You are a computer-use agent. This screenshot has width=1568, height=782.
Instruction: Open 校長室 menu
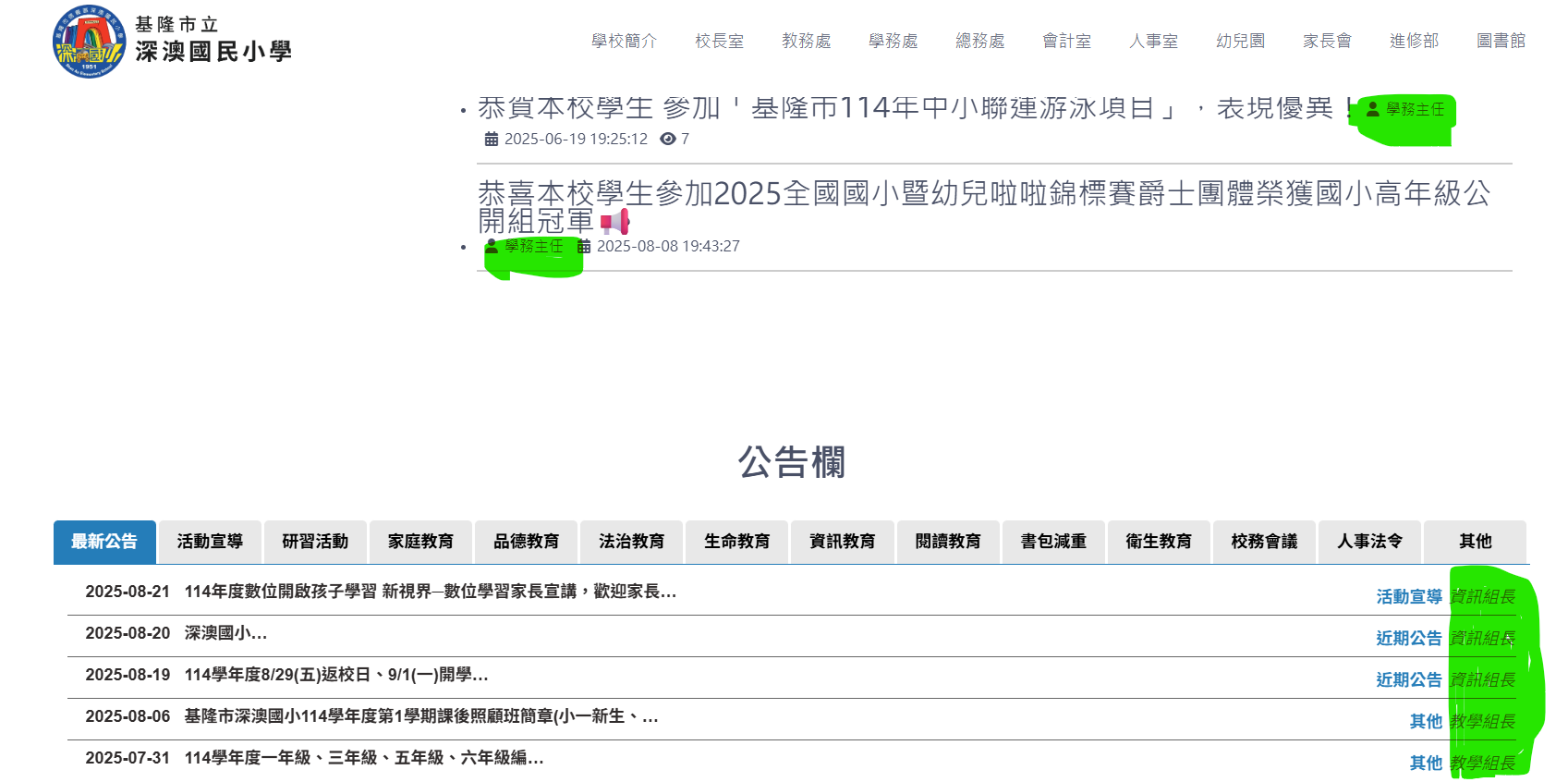click(720, 41)
